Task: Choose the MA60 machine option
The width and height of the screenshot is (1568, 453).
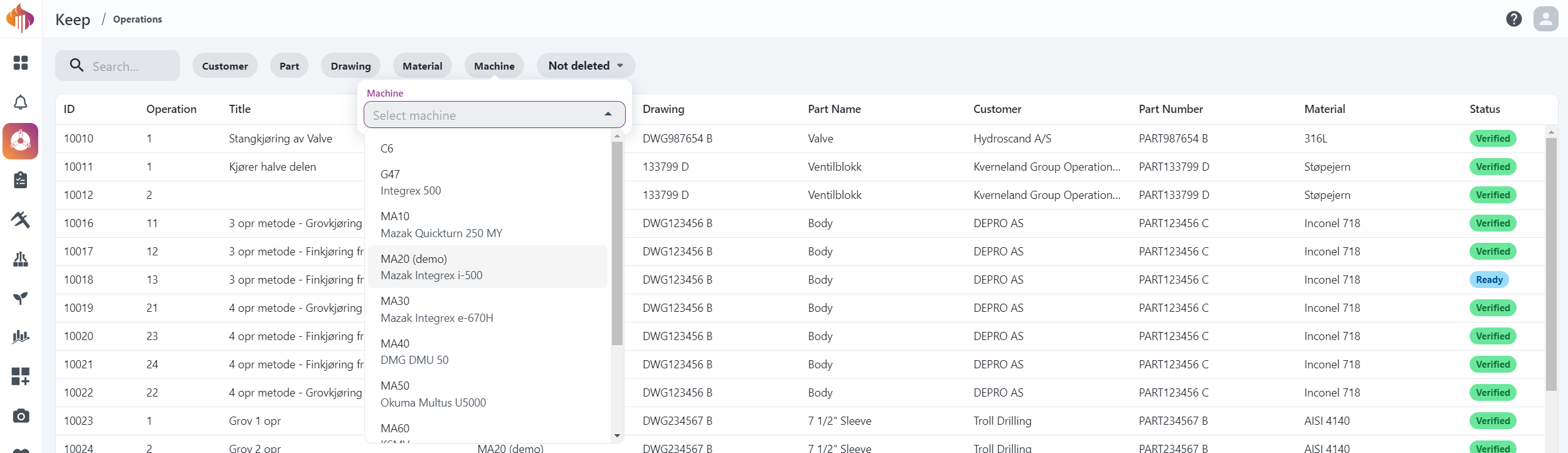Action: (488, 429)
